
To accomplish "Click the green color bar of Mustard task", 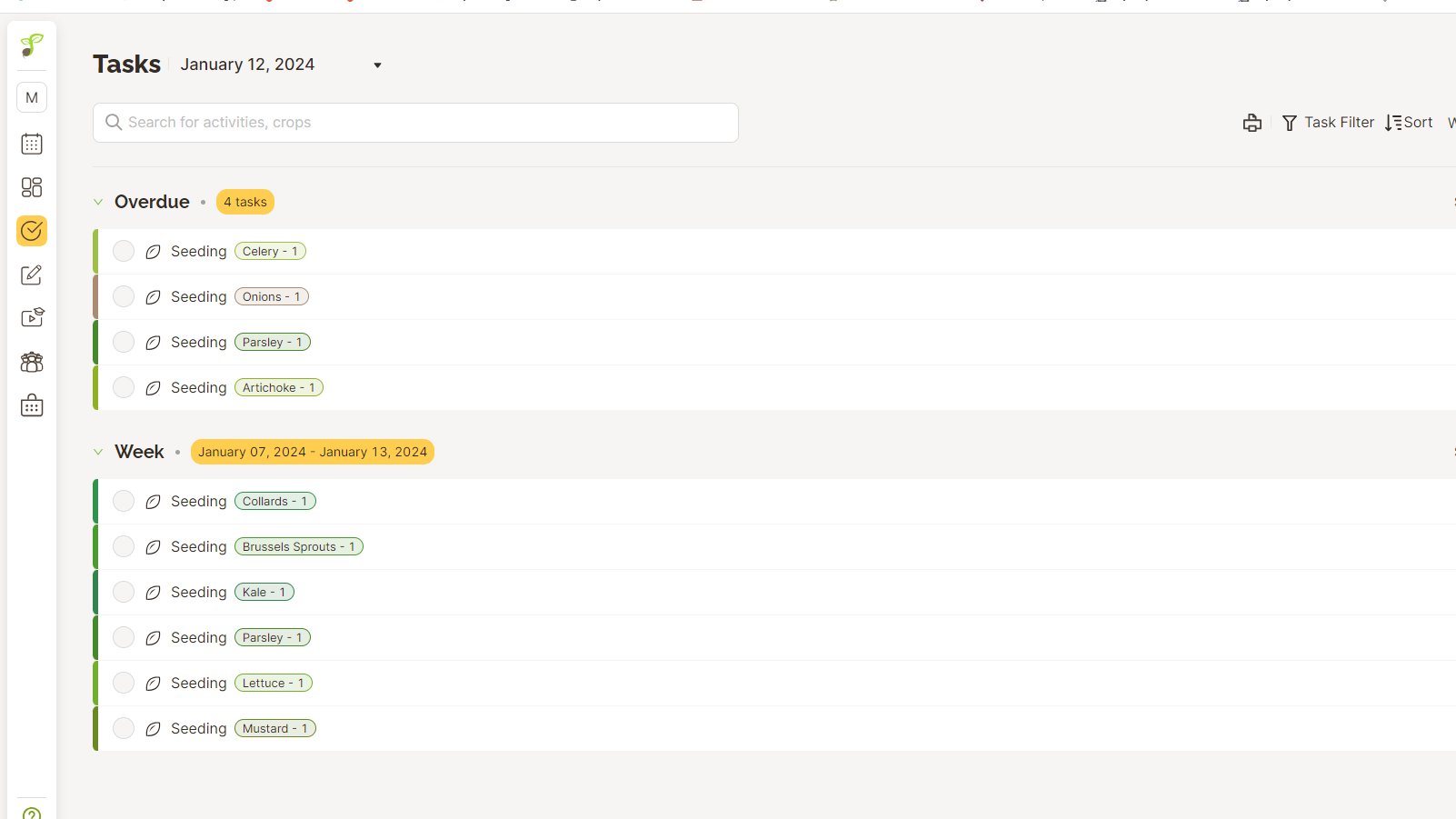I will coord(95,728).
